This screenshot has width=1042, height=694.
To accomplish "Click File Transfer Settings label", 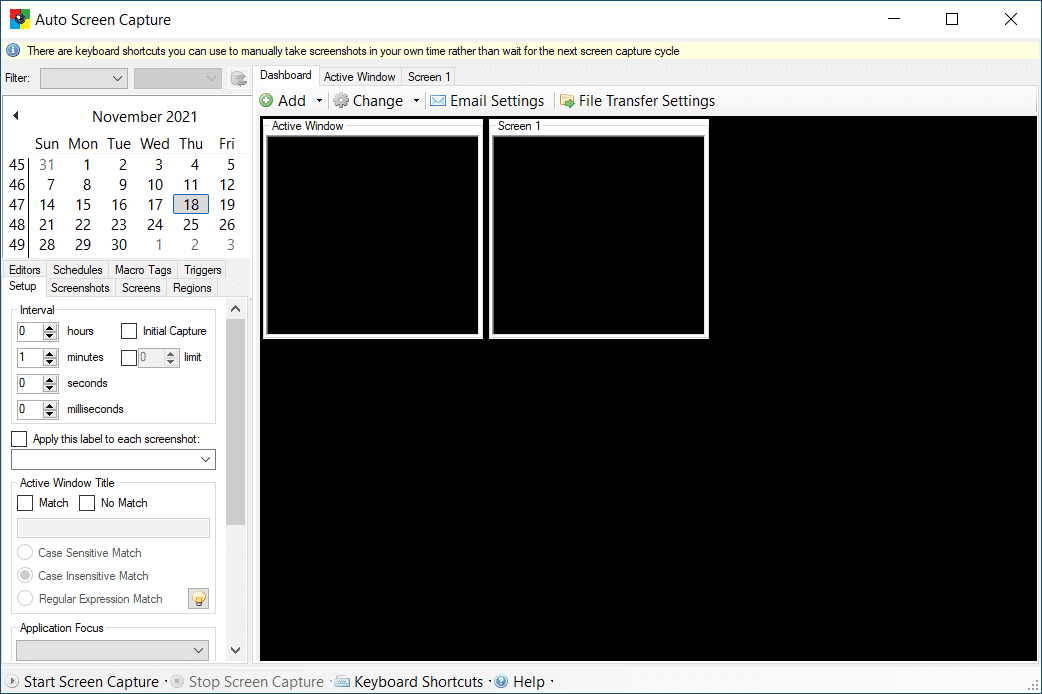I will 647,101.
